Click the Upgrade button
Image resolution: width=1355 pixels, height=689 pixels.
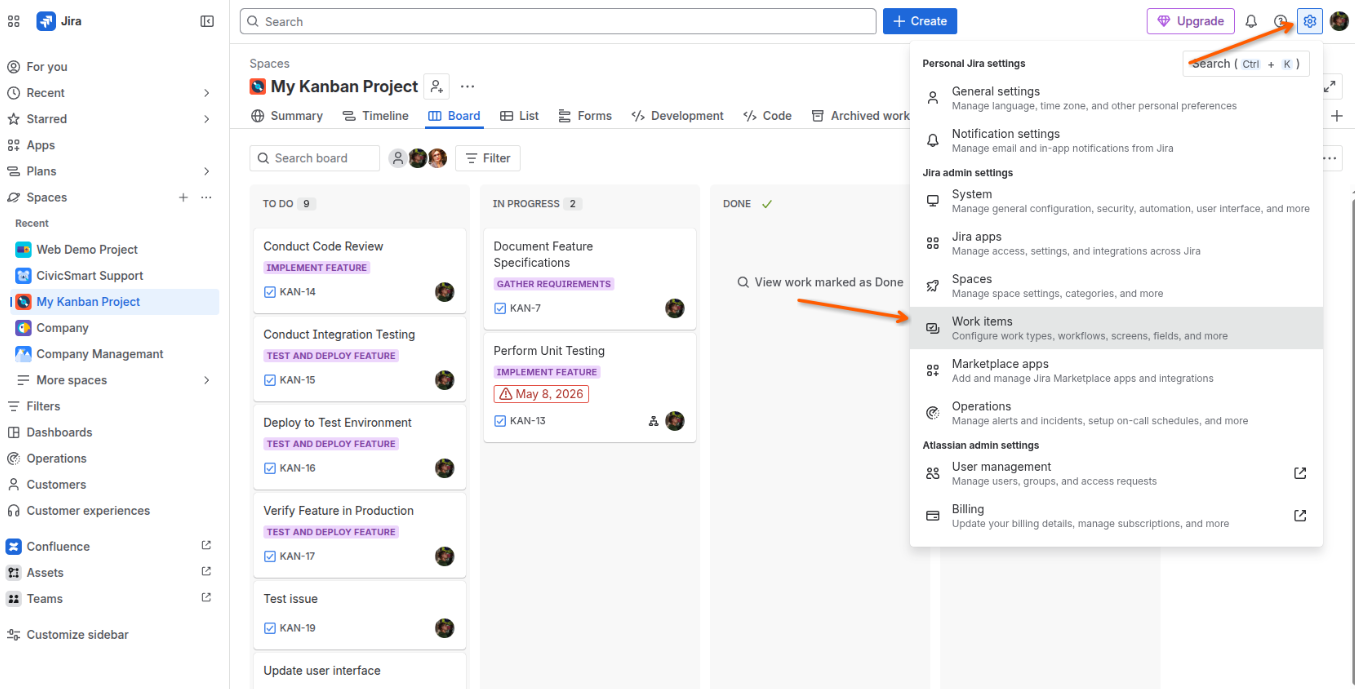tap(1190, 21)
